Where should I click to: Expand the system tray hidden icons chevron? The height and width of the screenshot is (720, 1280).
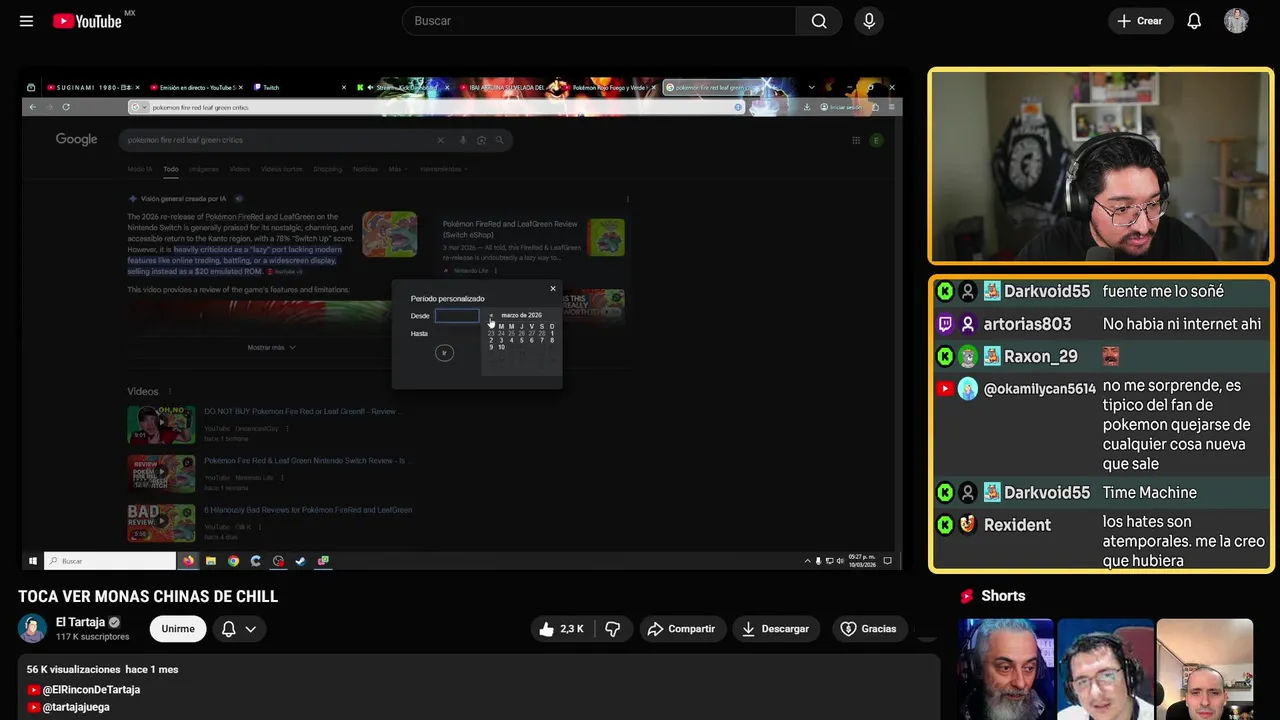point(808,561)
